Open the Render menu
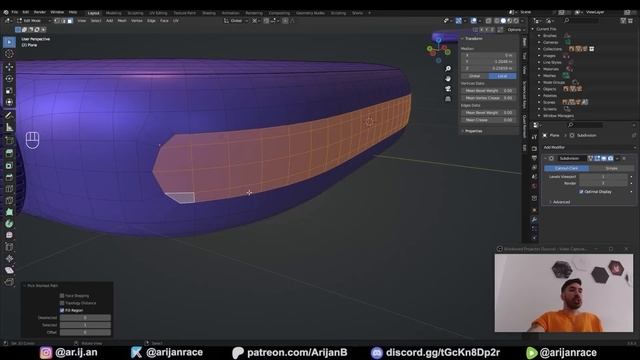 [40, 13]
